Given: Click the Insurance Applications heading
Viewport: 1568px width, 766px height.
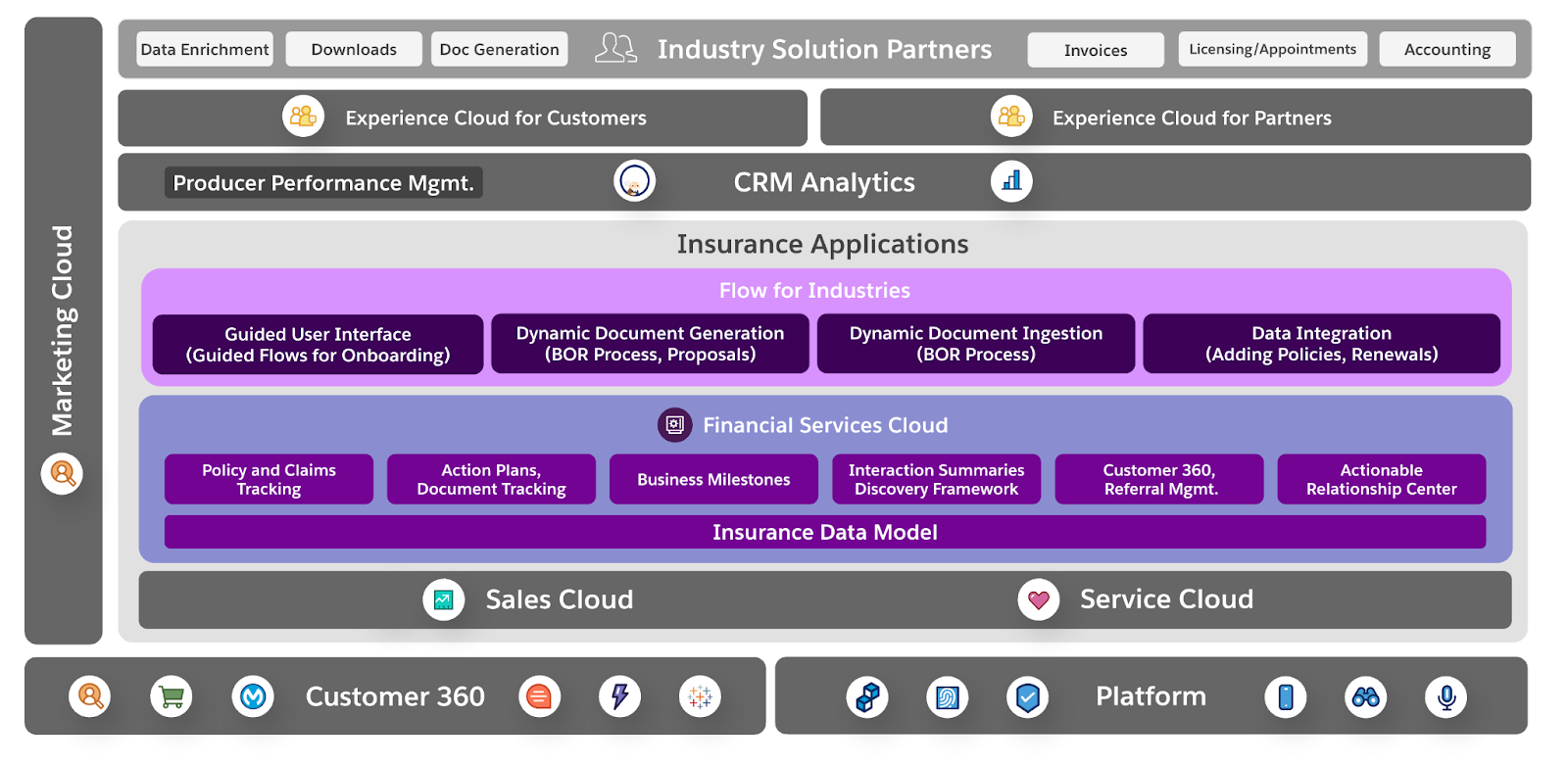Looking at the screenshot, I should coord(822,244).
